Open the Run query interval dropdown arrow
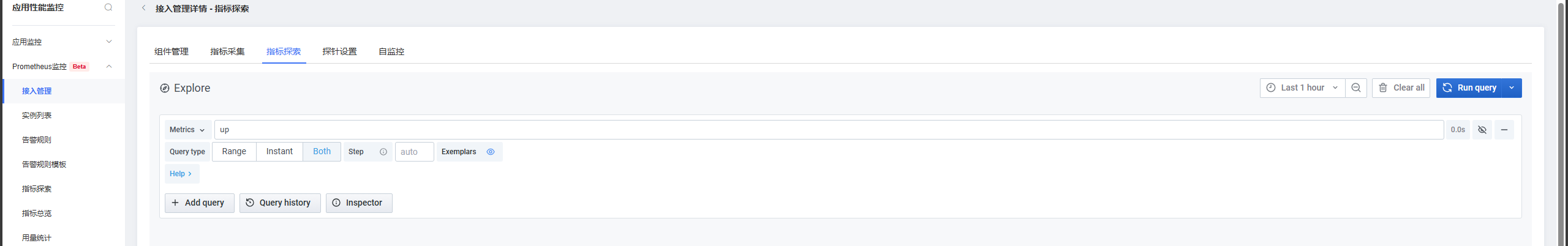Image resolution: width=1568 pixels, height=246 pixels. point(1512,88)
